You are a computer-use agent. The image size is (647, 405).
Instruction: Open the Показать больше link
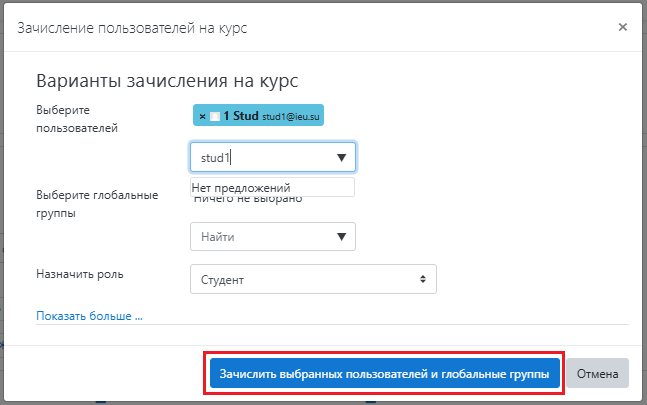(x=89, y=316)
